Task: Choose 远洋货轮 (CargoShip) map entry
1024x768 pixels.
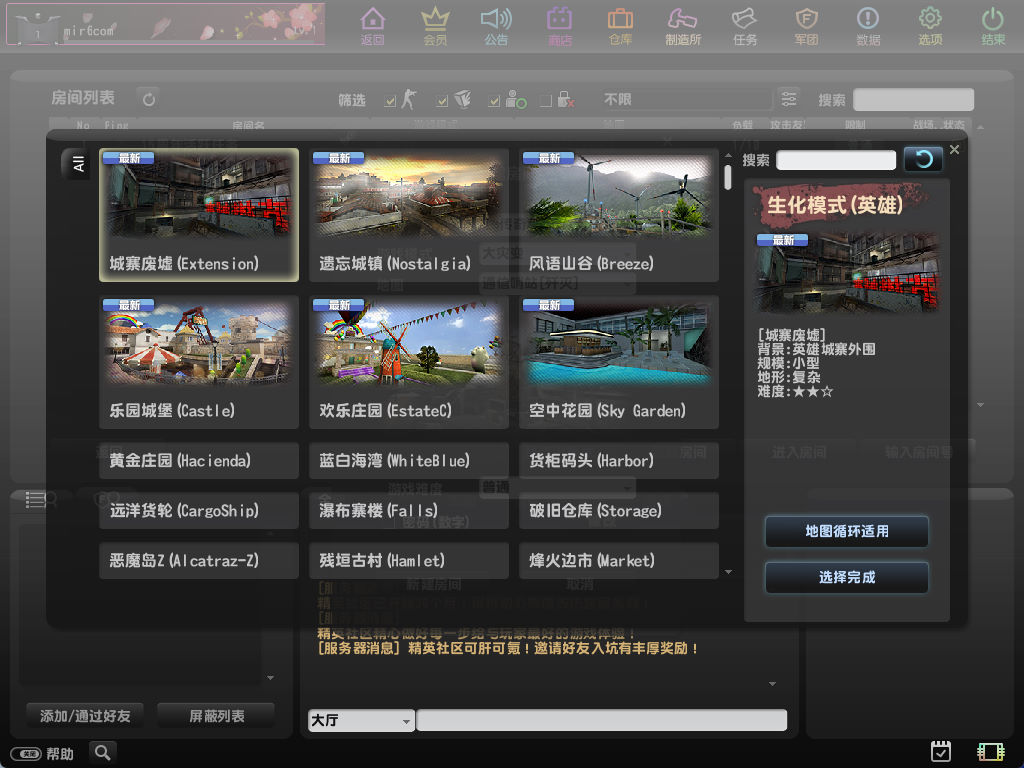Action: click(x=199, y=510)
